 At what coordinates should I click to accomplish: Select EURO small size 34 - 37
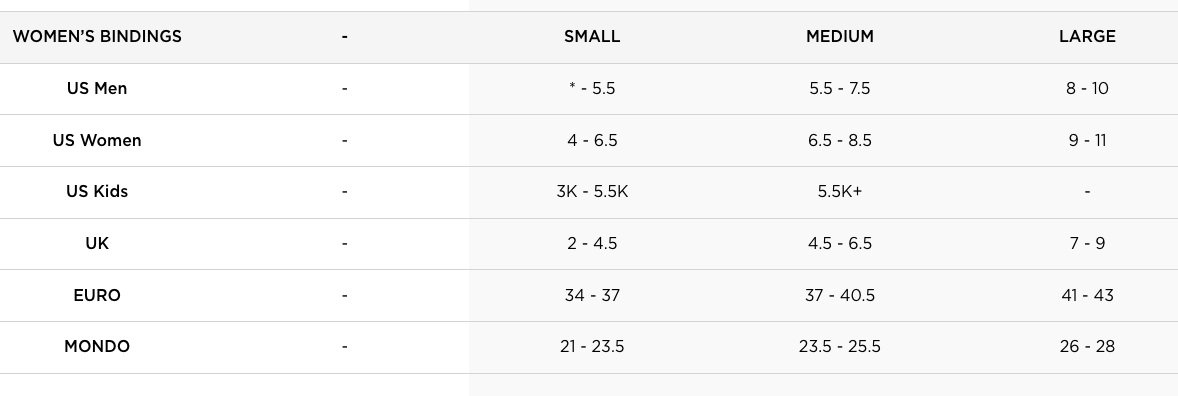point(592,295)
